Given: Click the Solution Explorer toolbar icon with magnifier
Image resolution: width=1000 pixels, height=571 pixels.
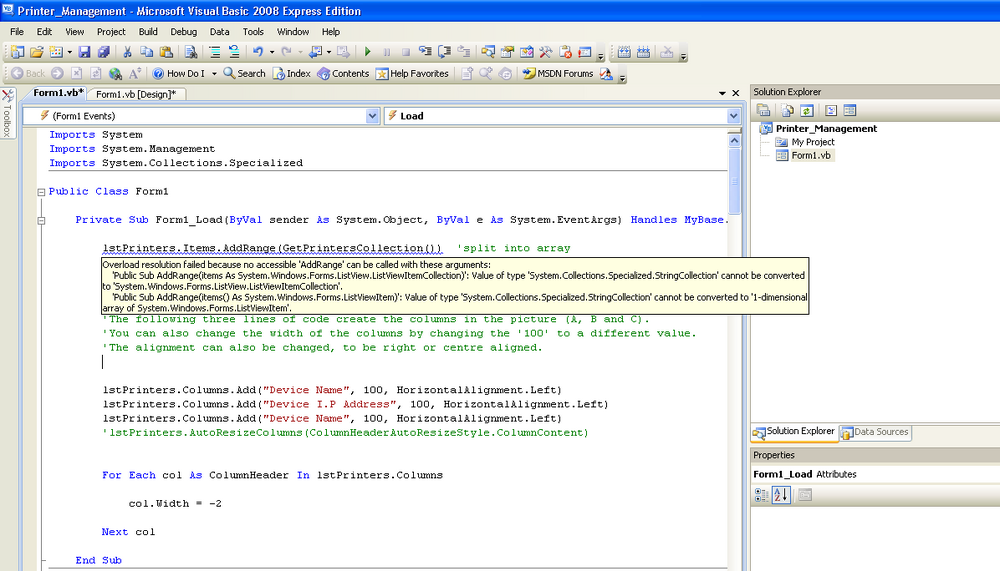Looking at the screenshot, I should pos(488,52).
